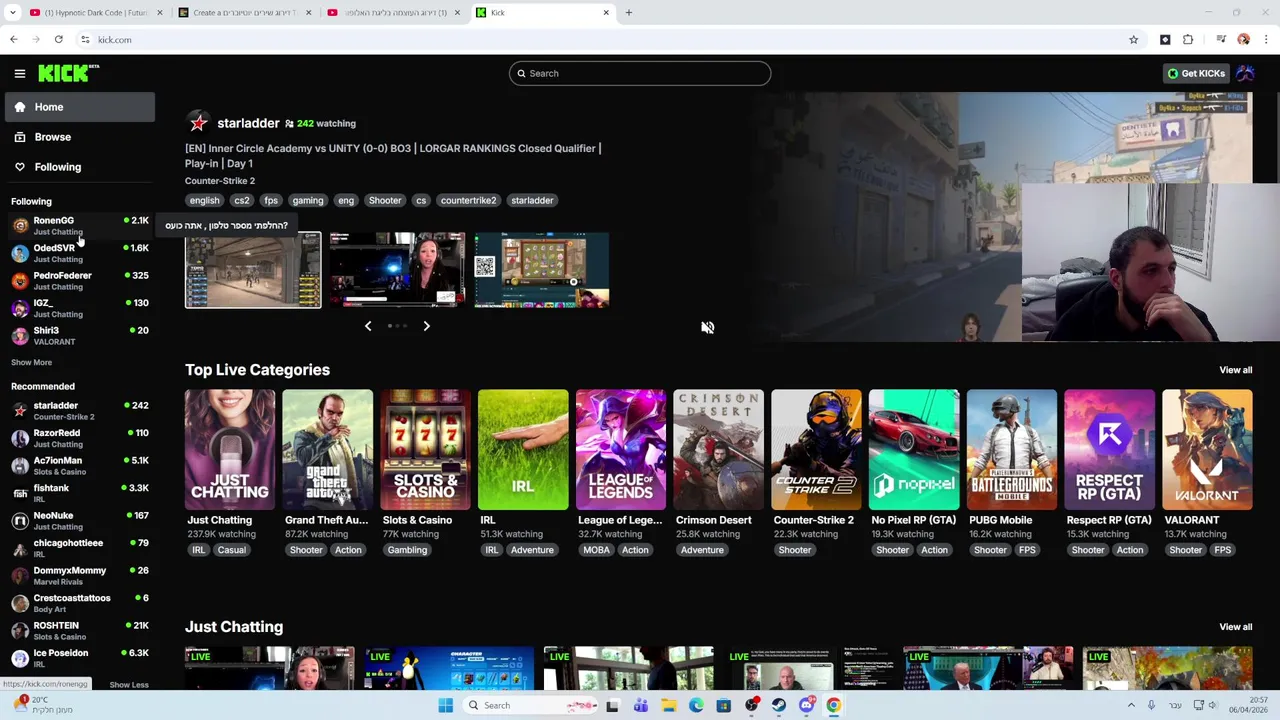
Task: Click starladder channel avatar in featured stream
Action: (x=198, y=123)
